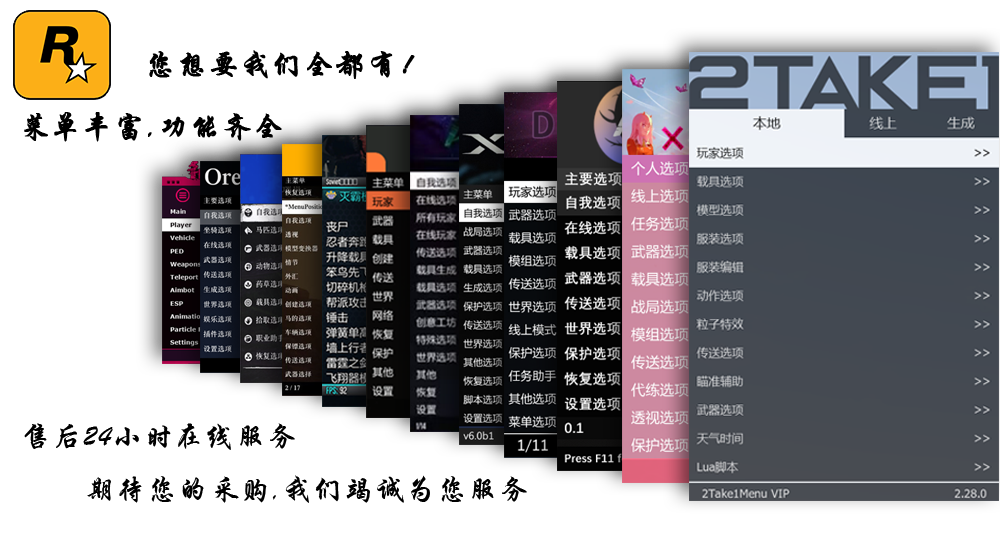Click the 2Take1Menu VIP footer label
1000x550 pixels.
pyautogui.click(x=745, y=493)
